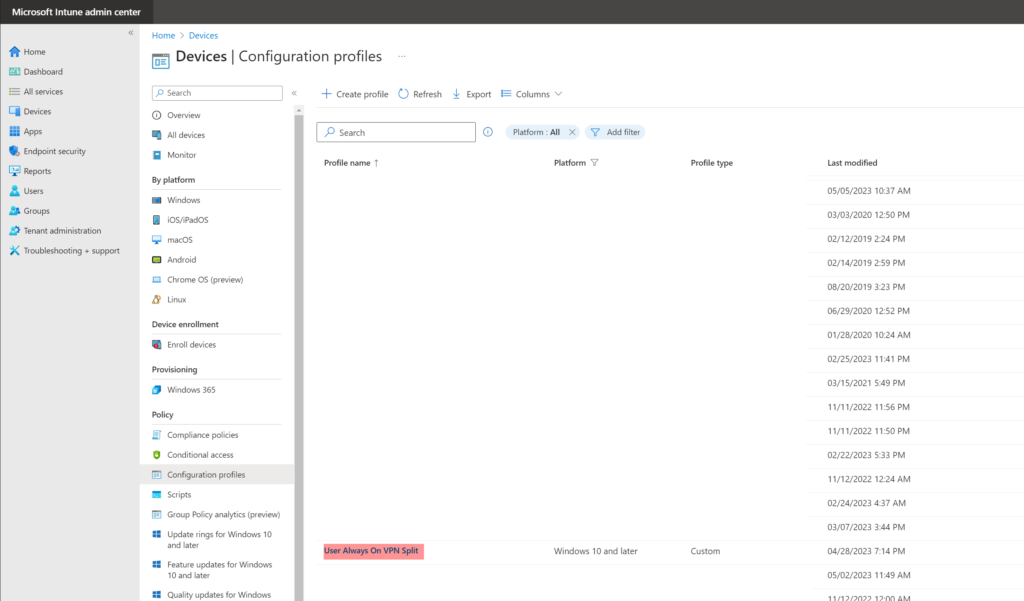The height and width of the screenshot is (601, 1024).
Task: Click the 04/28/2023 7:14 PM date cell
Action: [x=866, y=551]
